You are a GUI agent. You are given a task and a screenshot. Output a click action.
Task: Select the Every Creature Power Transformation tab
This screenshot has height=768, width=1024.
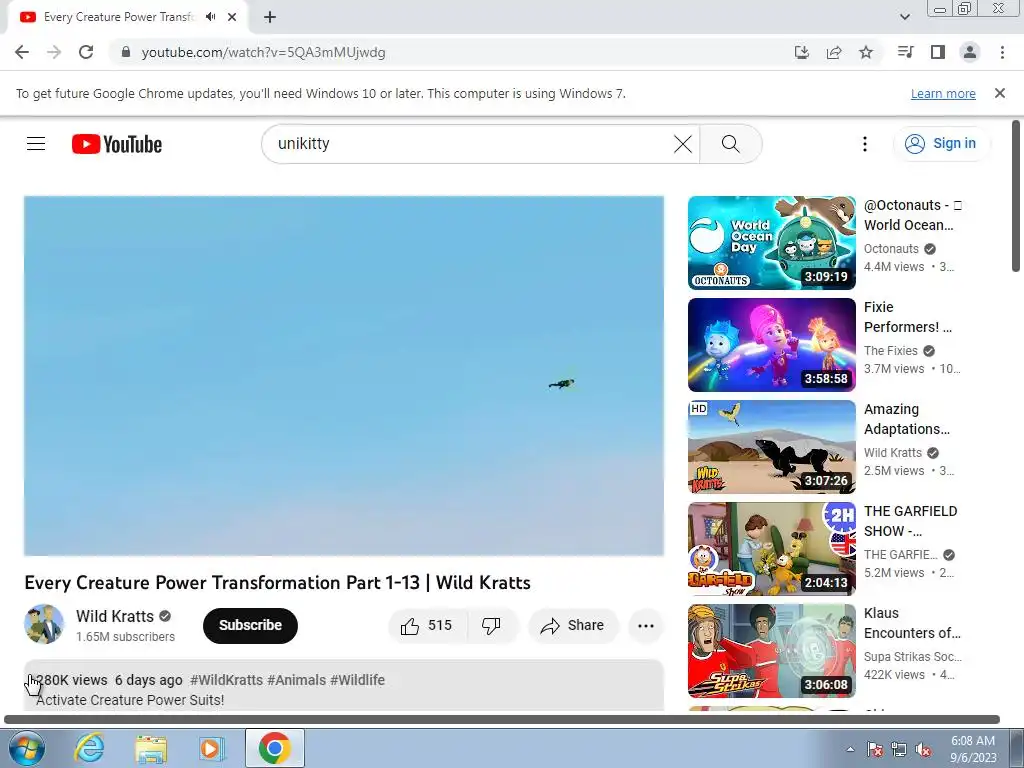(x=119, y=18)
